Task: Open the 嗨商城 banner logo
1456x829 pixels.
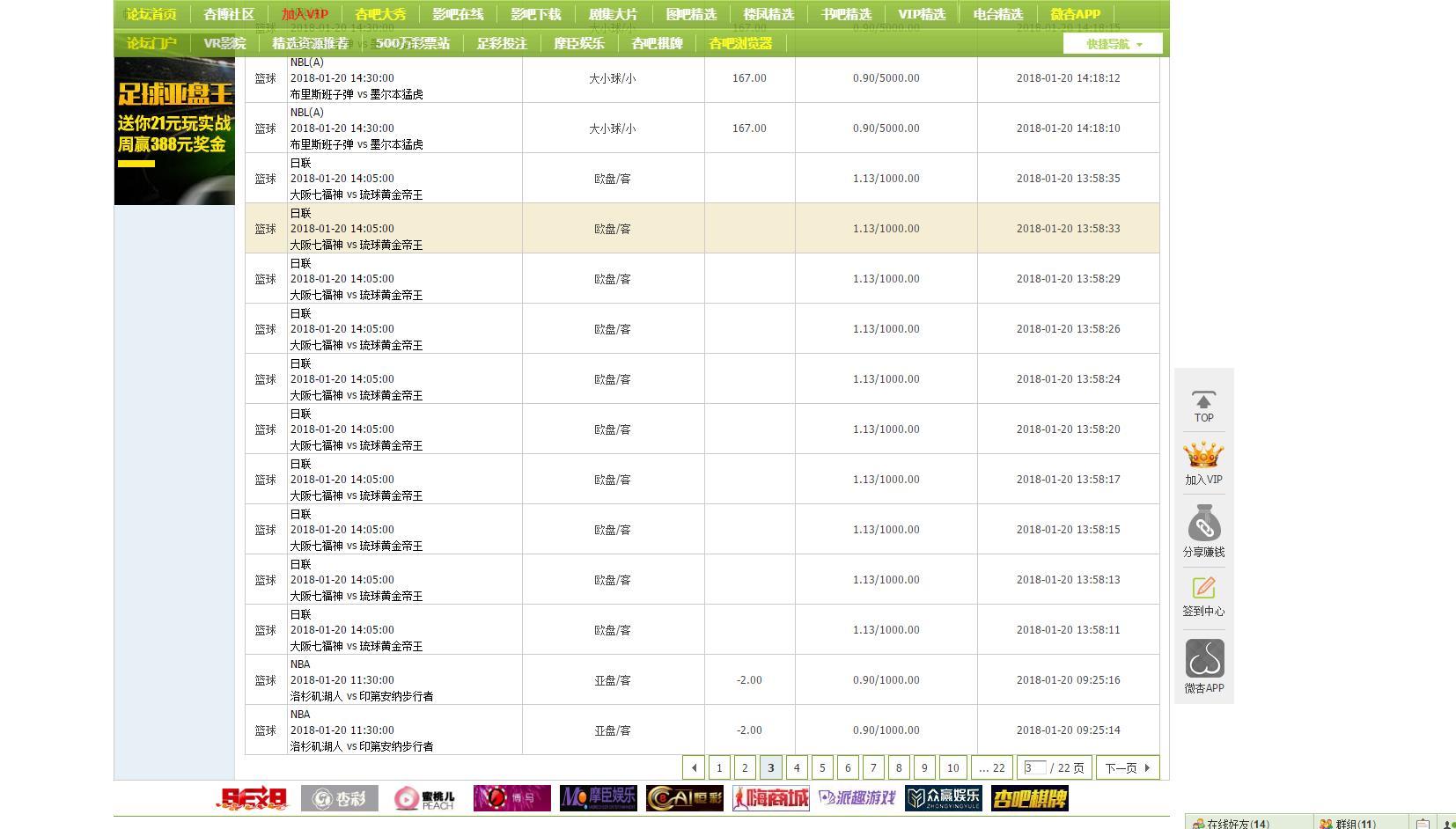Action: pos(770,798)
